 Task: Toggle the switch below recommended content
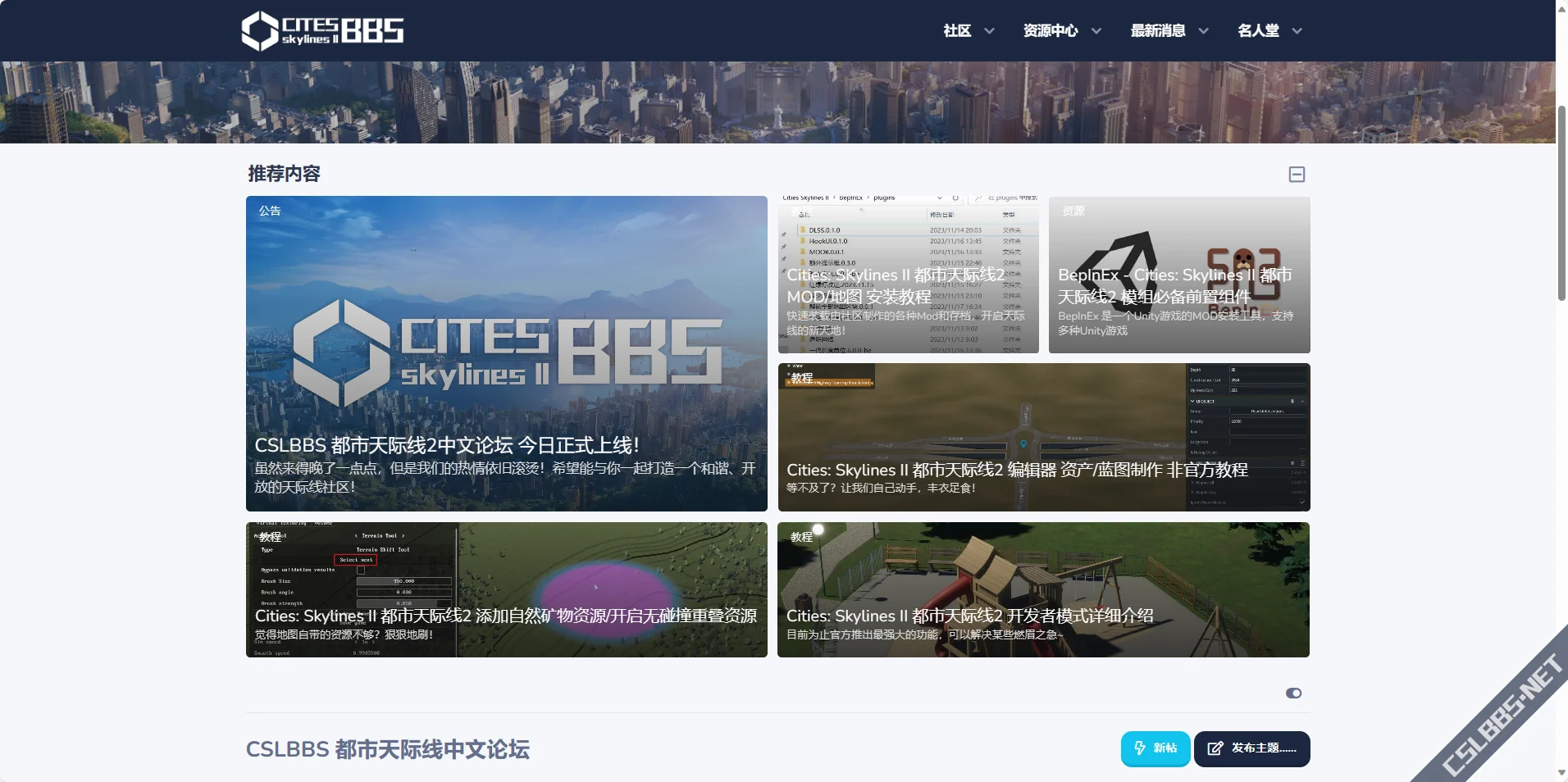[1293, 693]
